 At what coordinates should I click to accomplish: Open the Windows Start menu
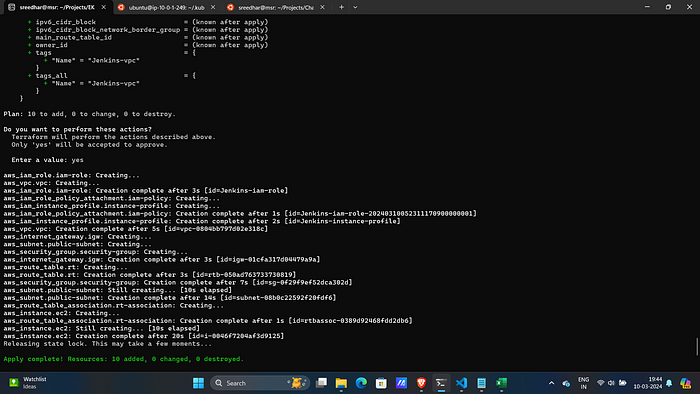pos(198,383)
